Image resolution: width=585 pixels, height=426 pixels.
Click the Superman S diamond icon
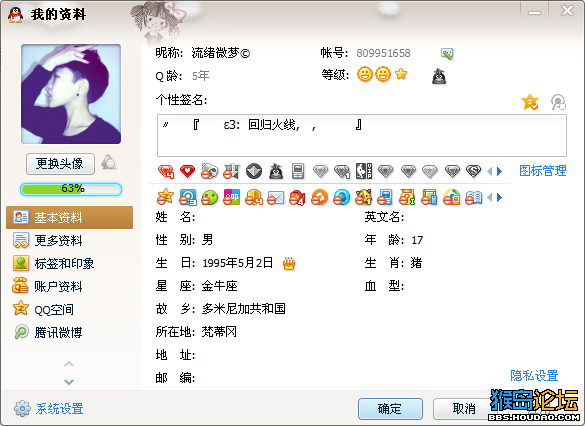pos(473,171)
